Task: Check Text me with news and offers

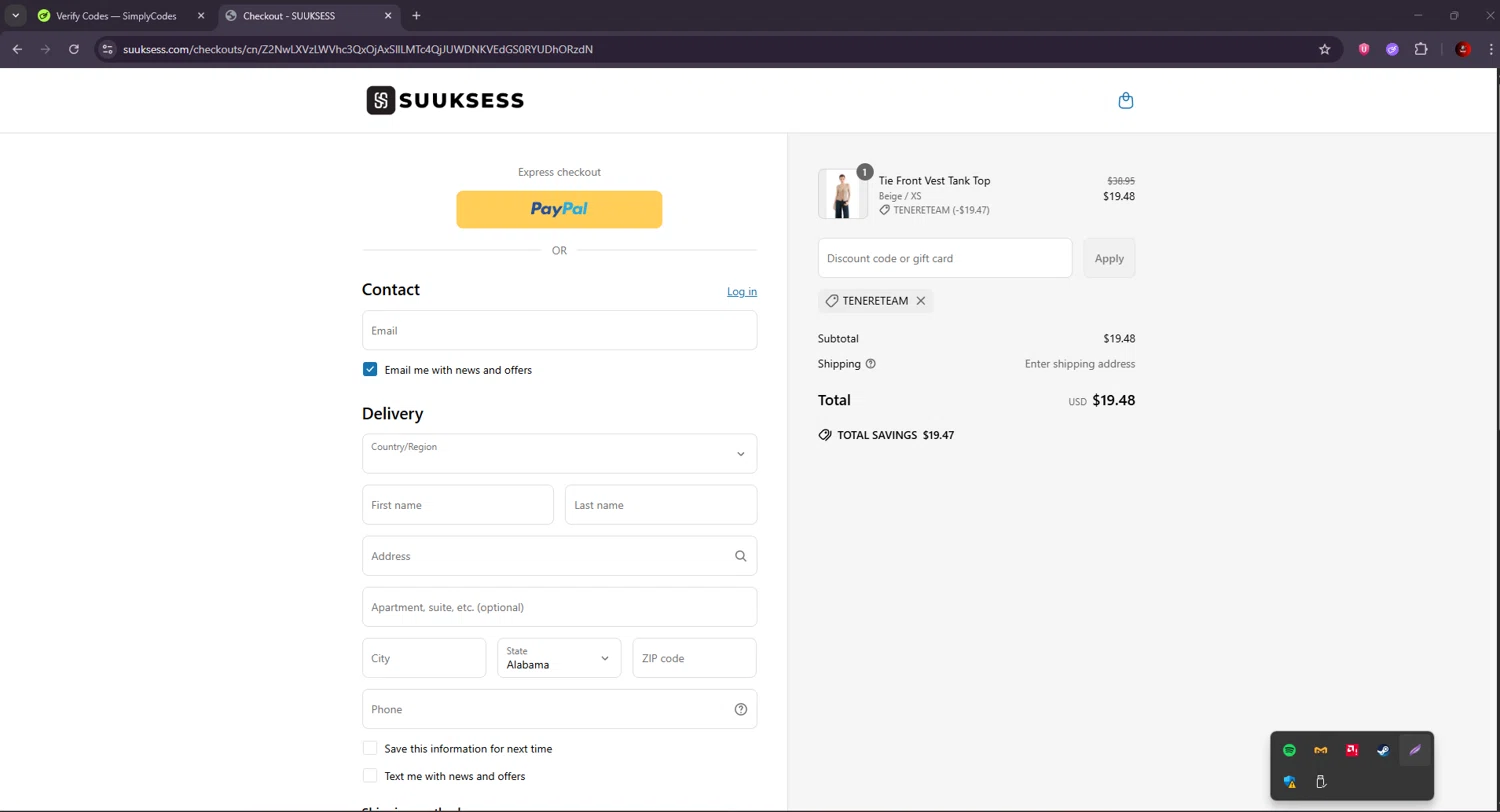Action: point(370,776)
